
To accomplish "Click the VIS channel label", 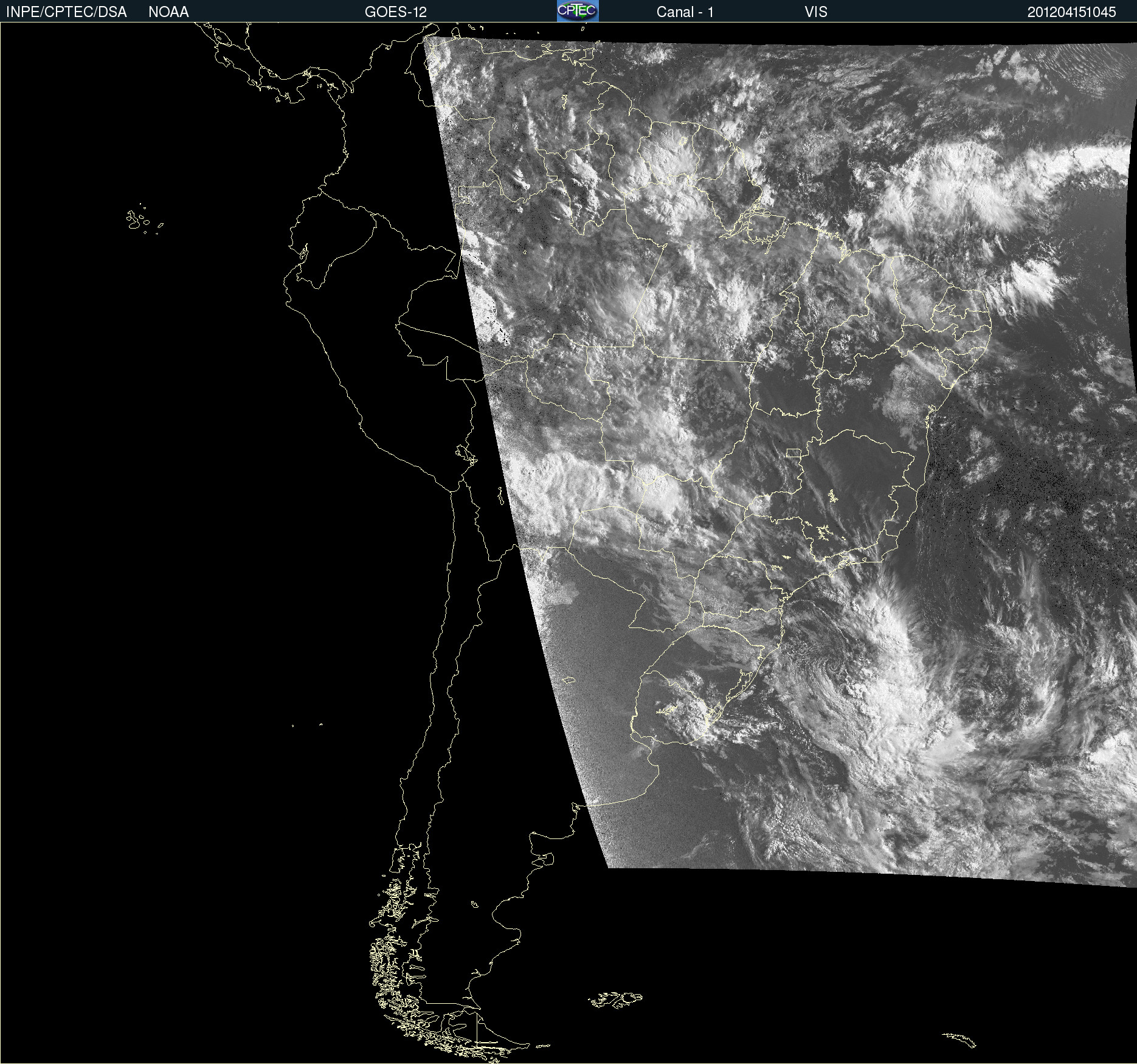I will (816, 12).
